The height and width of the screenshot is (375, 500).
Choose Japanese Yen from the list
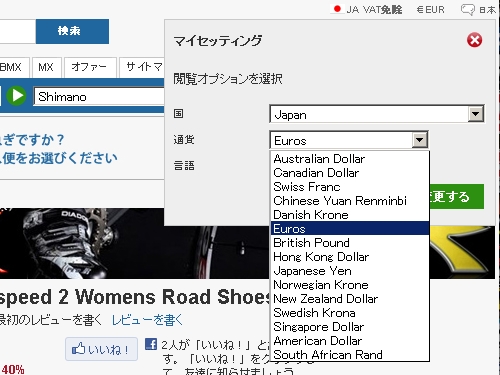(x=350, y=271)
